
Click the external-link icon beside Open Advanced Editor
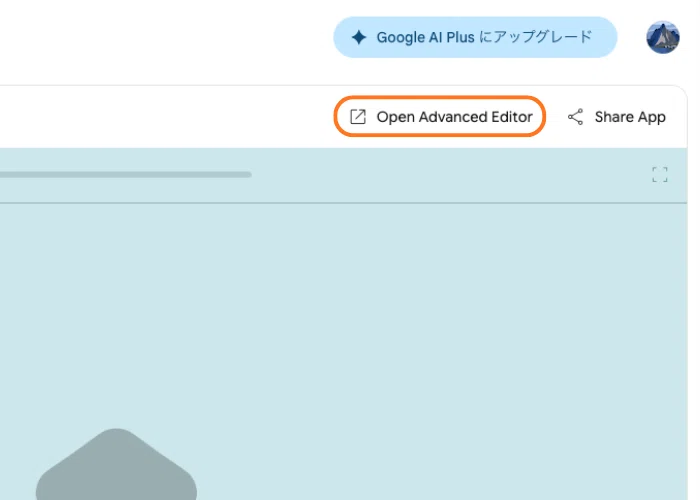(x=358, y=117)
